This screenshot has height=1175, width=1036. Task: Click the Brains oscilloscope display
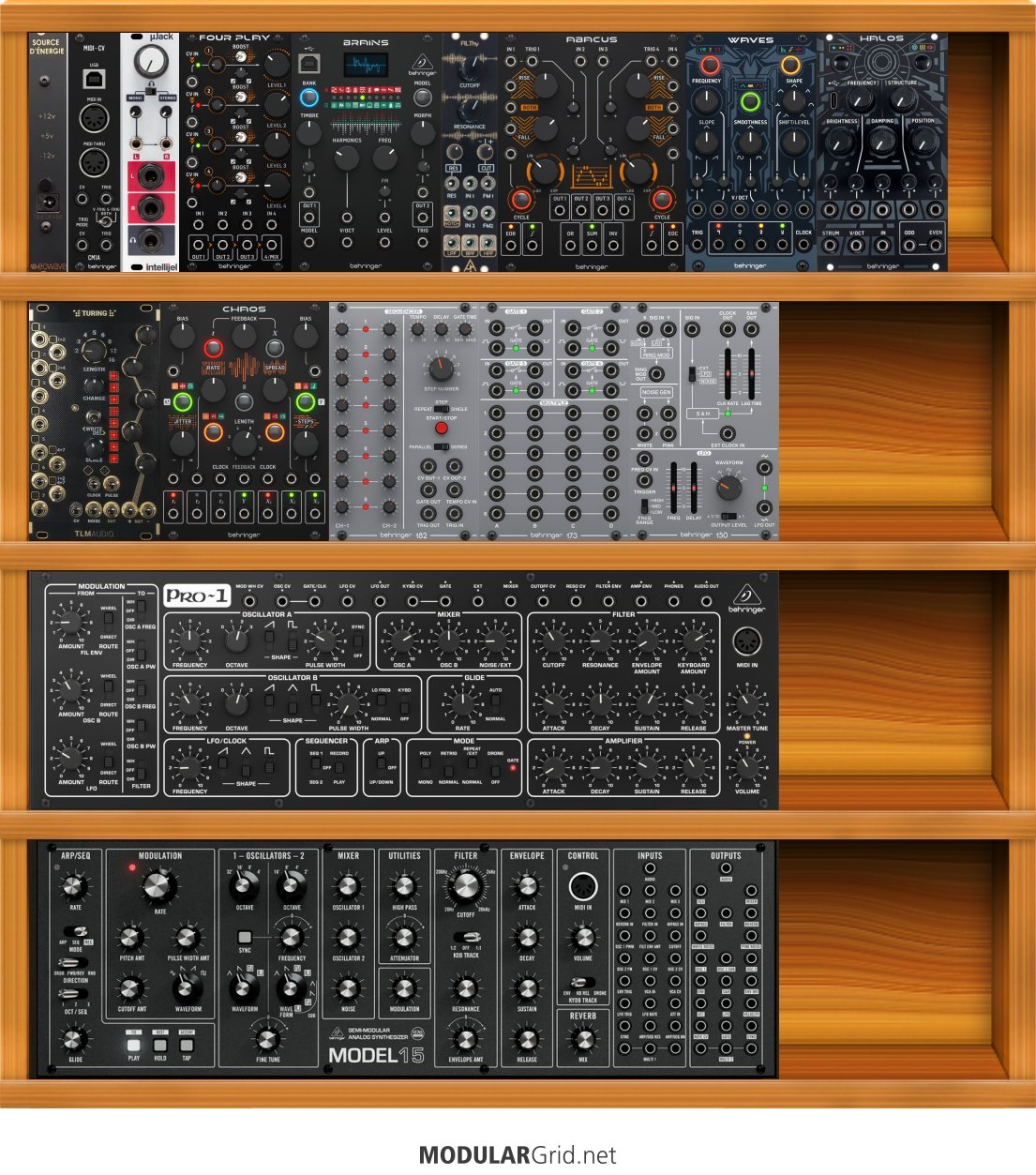click(x=366, y=67)
